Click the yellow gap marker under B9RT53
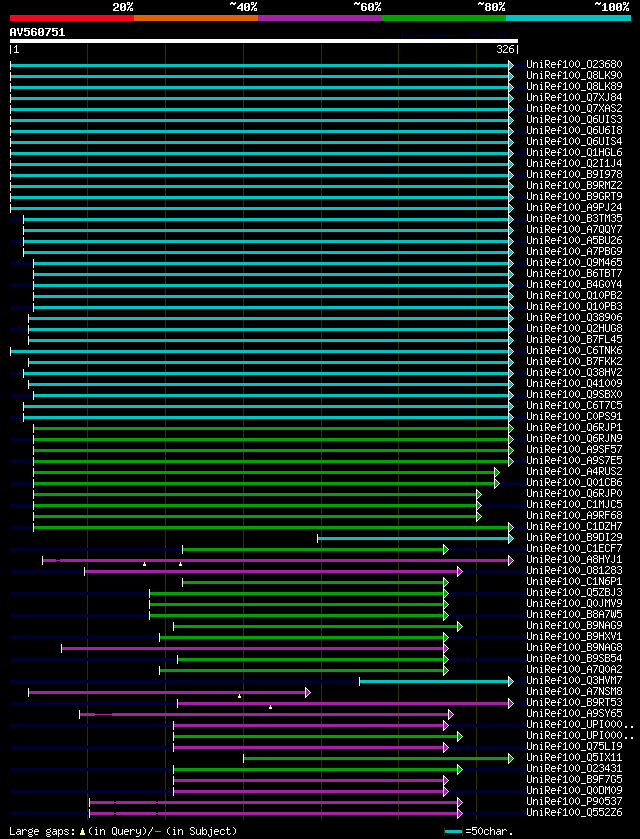 click(270, 707)
